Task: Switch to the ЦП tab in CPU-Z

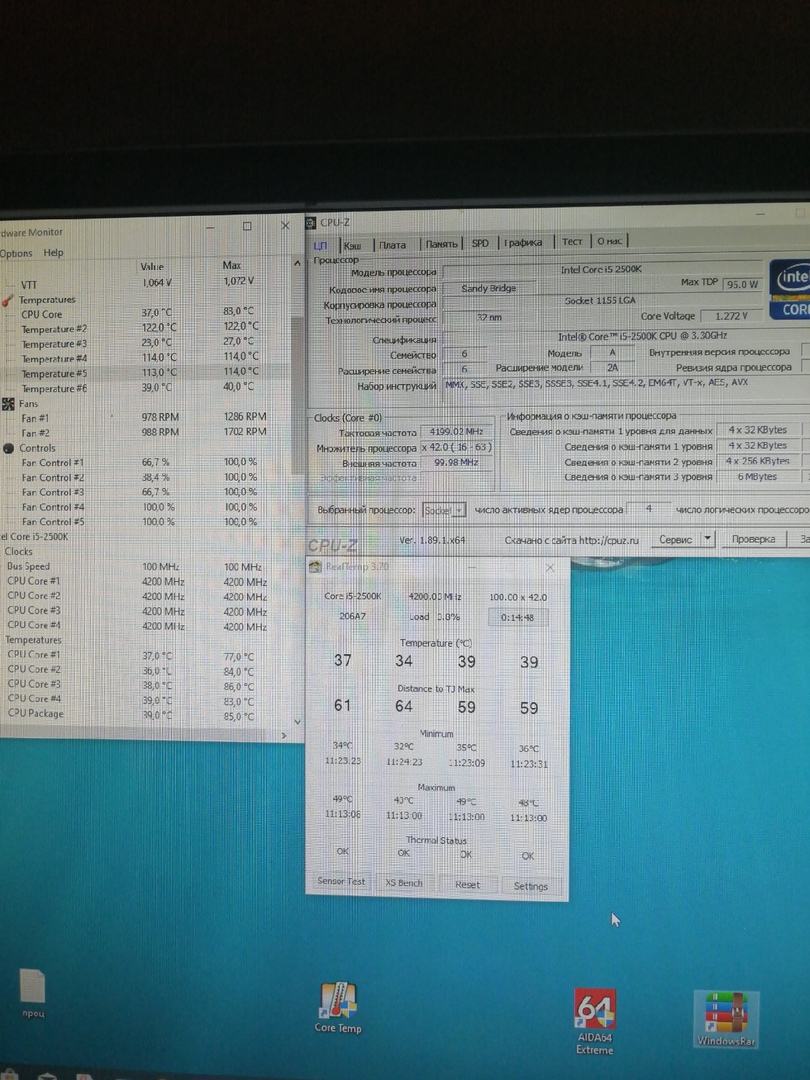Action: pyautogui.click(x=322, y=245)
